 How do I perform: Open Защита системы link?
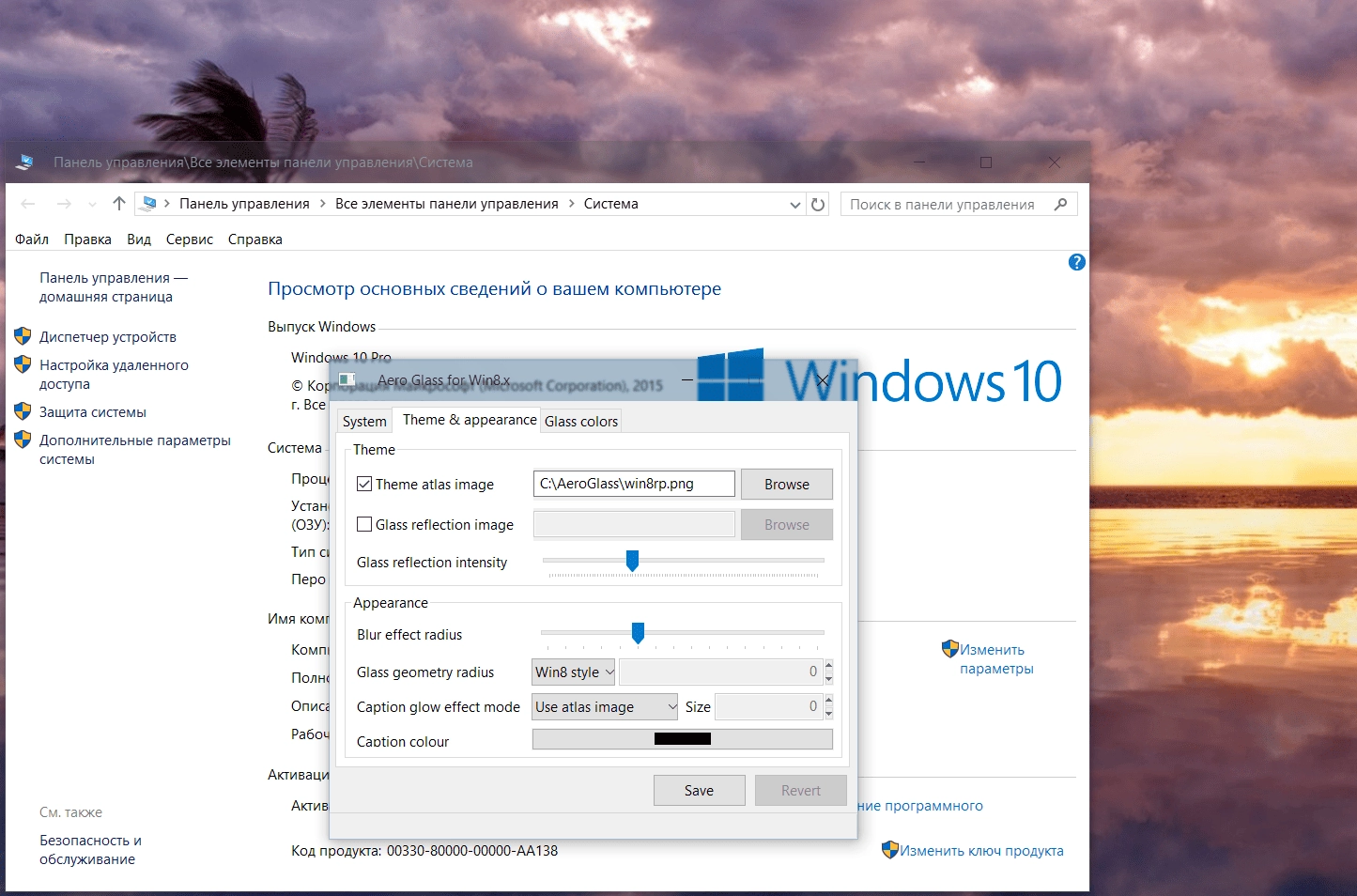point(93,412)
